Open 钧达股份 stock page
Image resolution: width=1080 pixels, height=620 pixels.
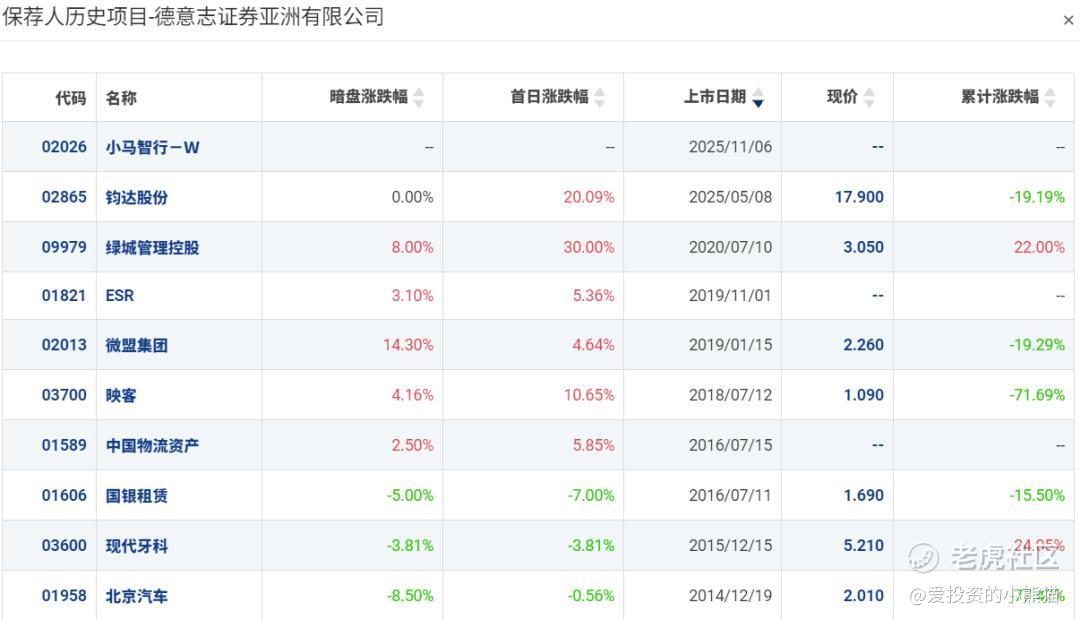click(136, 198)
